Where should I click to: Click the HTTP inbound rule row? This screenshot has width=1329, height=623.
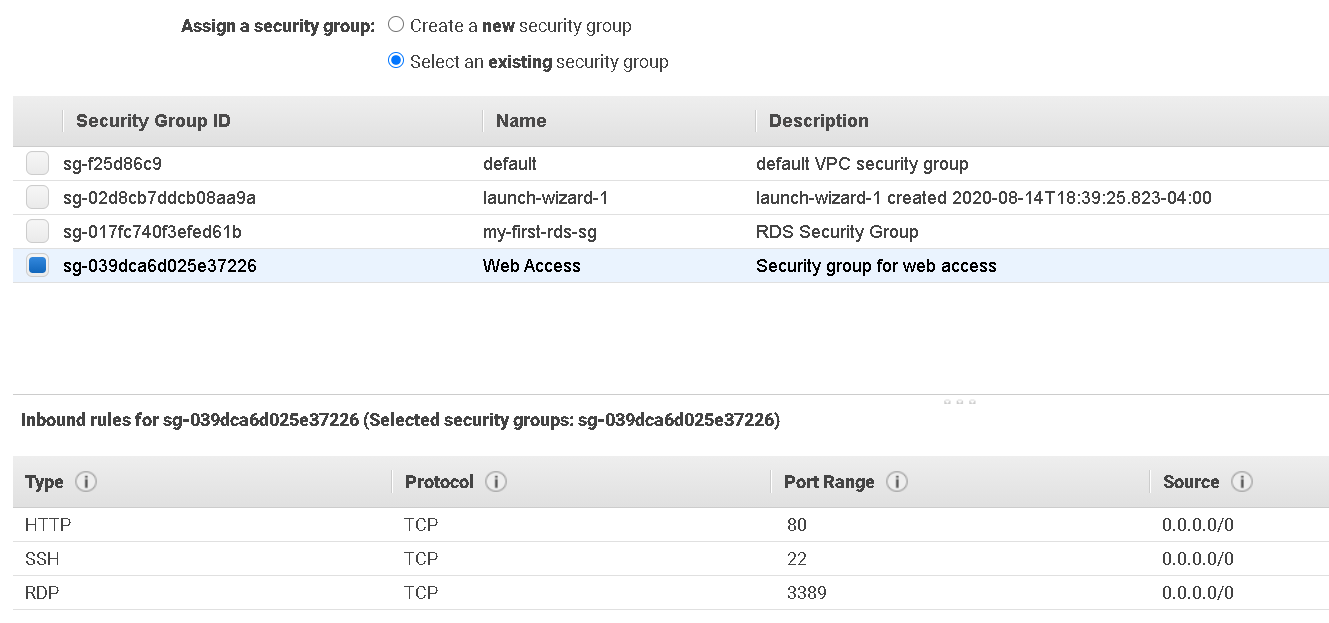(400, 524)
